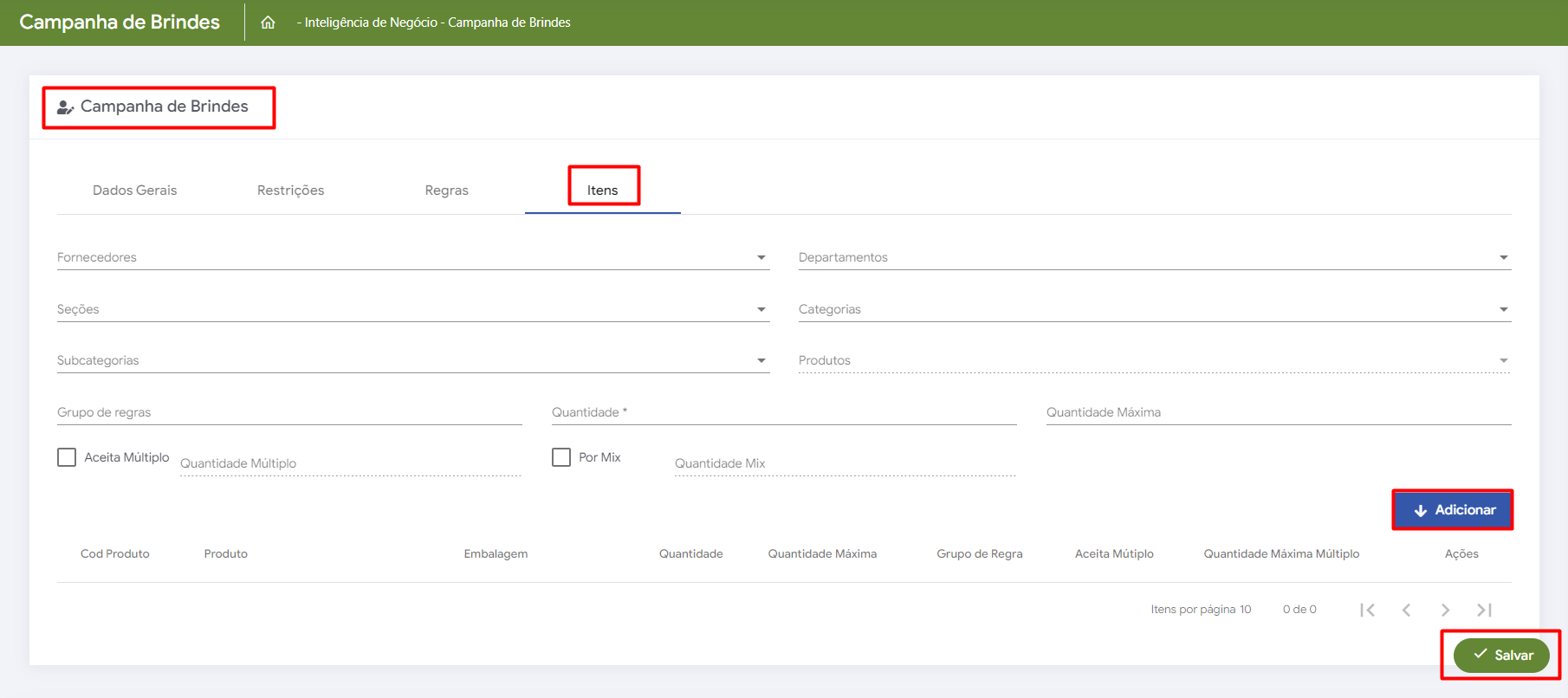The width and height of the screenshot is (1568, 698).
Task: Check the Por Mix option
Action: (x=561, y=457)
